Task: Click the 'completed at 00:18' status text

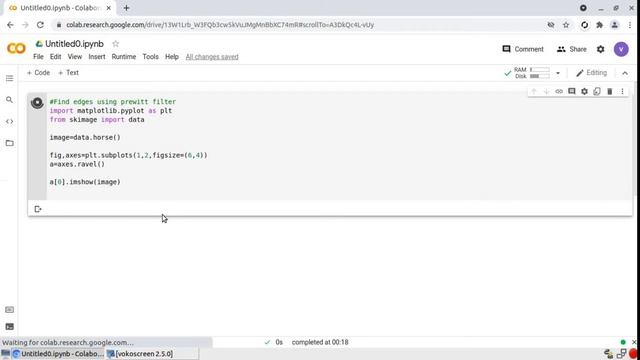Action: 320,342
